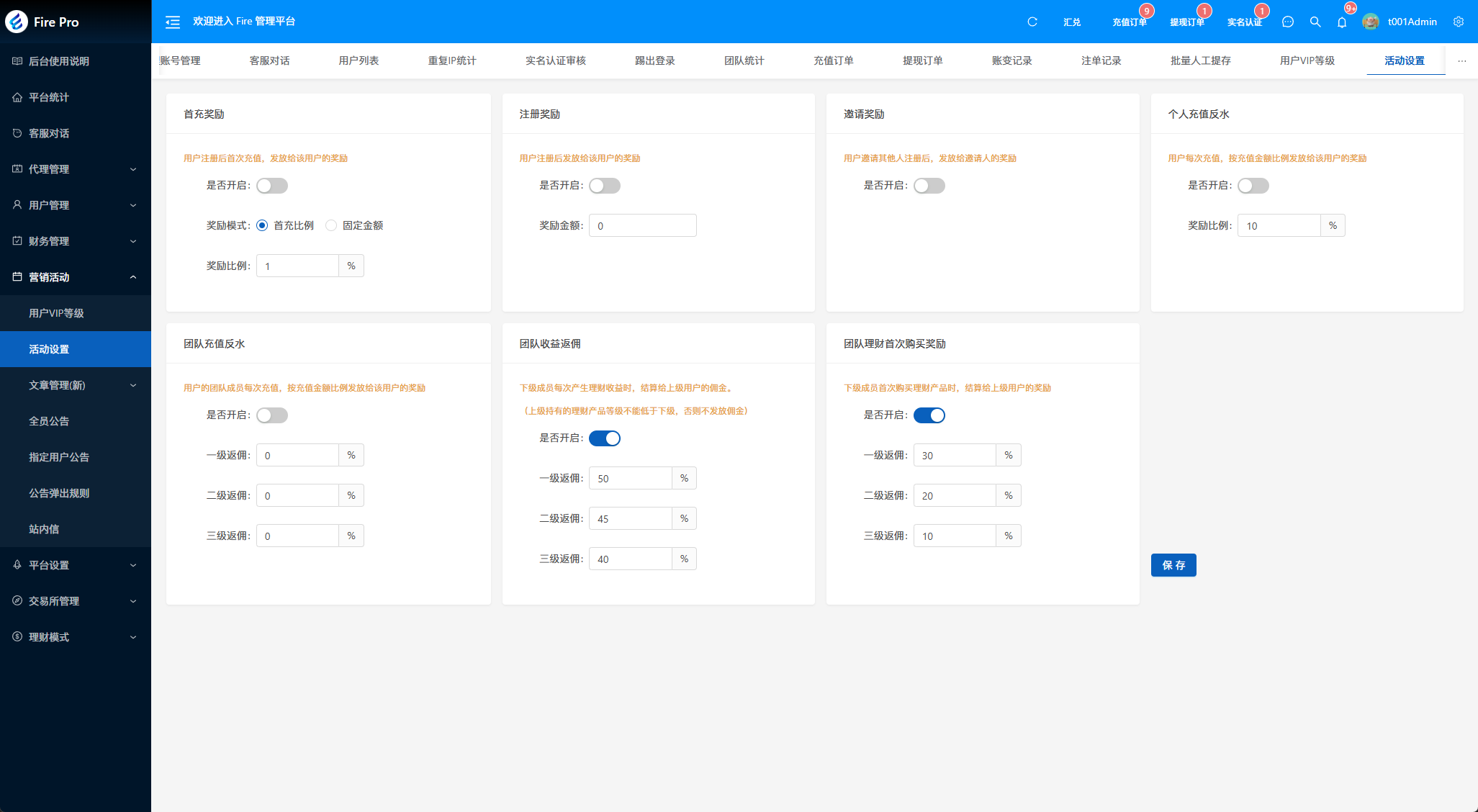The image size is (1478, 812).
Task: Enable the 首充奖励 switch
Action: pyautogui.click(x=272, y=186)
